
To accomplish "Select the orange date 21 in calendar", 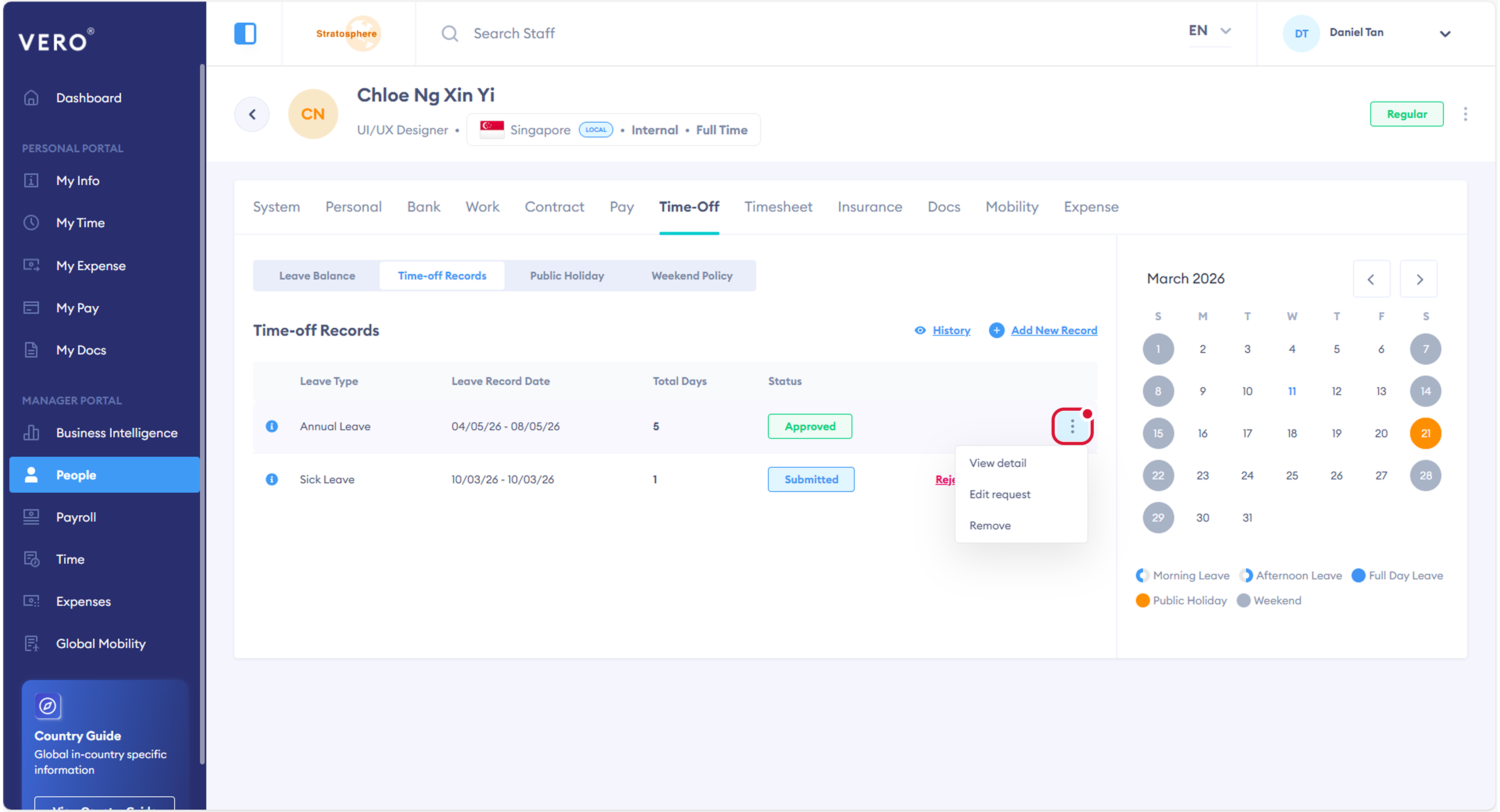I will coord(1425,433).
